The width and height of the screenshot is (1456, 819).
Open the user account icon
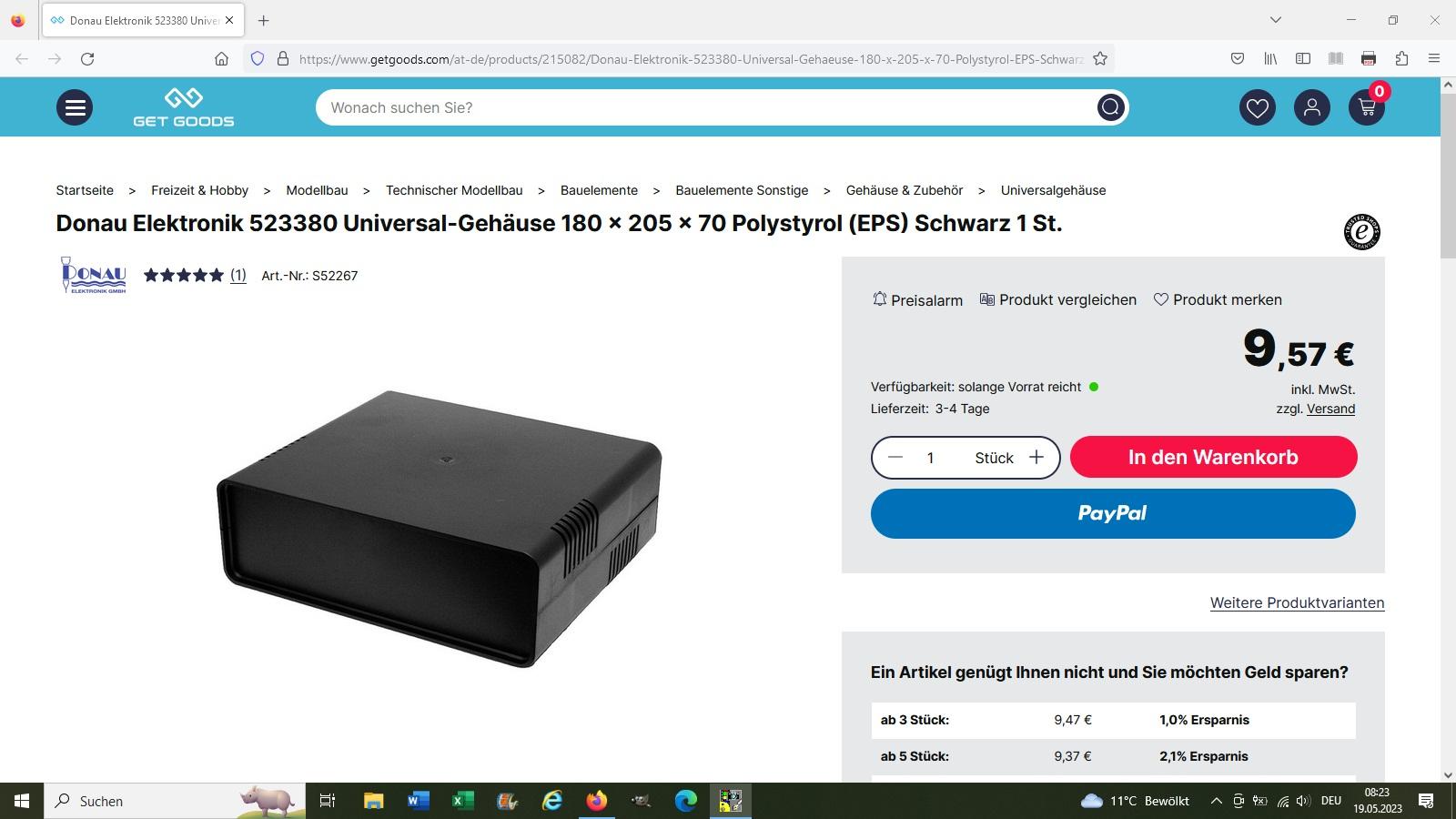pos(1312,107)
